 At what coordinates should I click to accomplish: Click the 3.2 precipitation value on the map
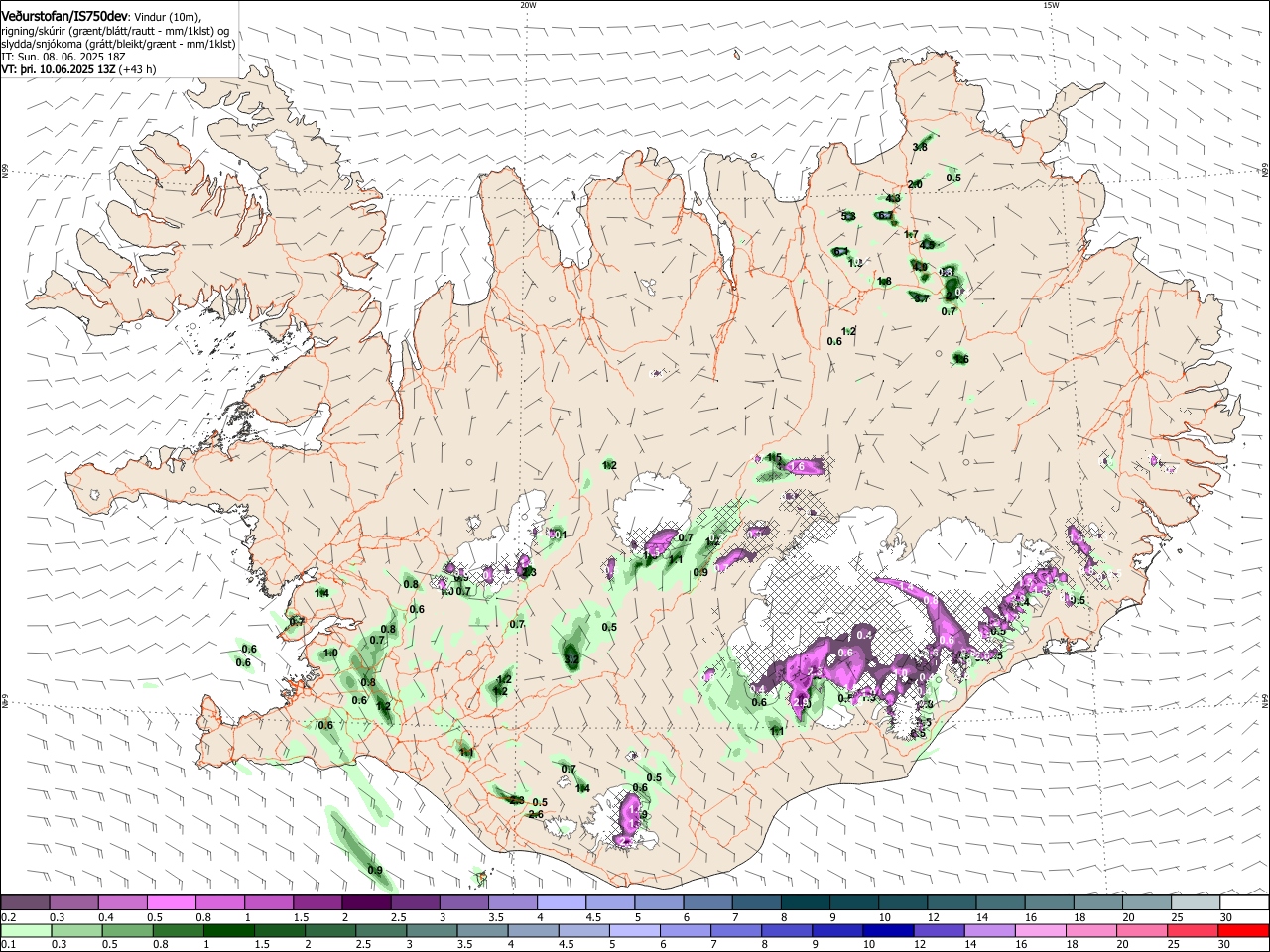pyautogui.click(x=571, y=658)
